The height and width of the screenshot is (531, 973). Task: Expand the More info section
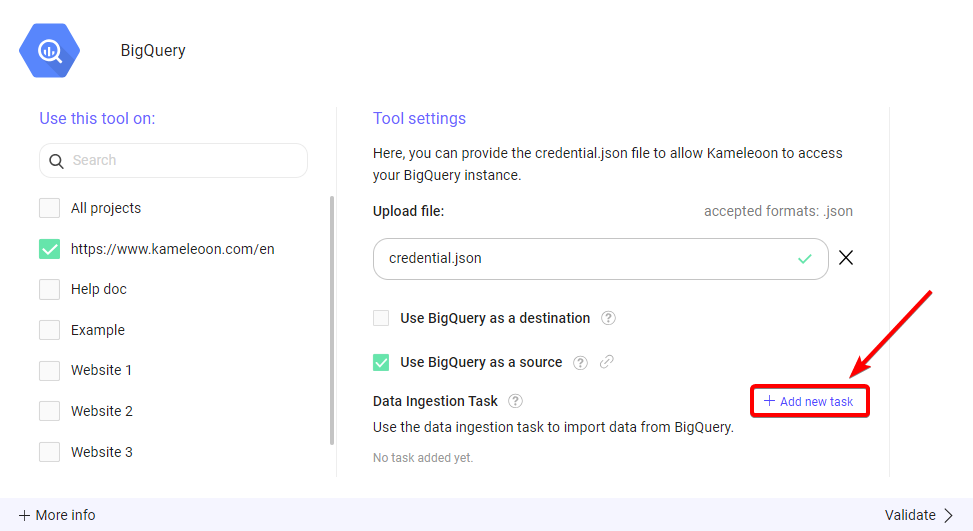[x=57, y=515]
